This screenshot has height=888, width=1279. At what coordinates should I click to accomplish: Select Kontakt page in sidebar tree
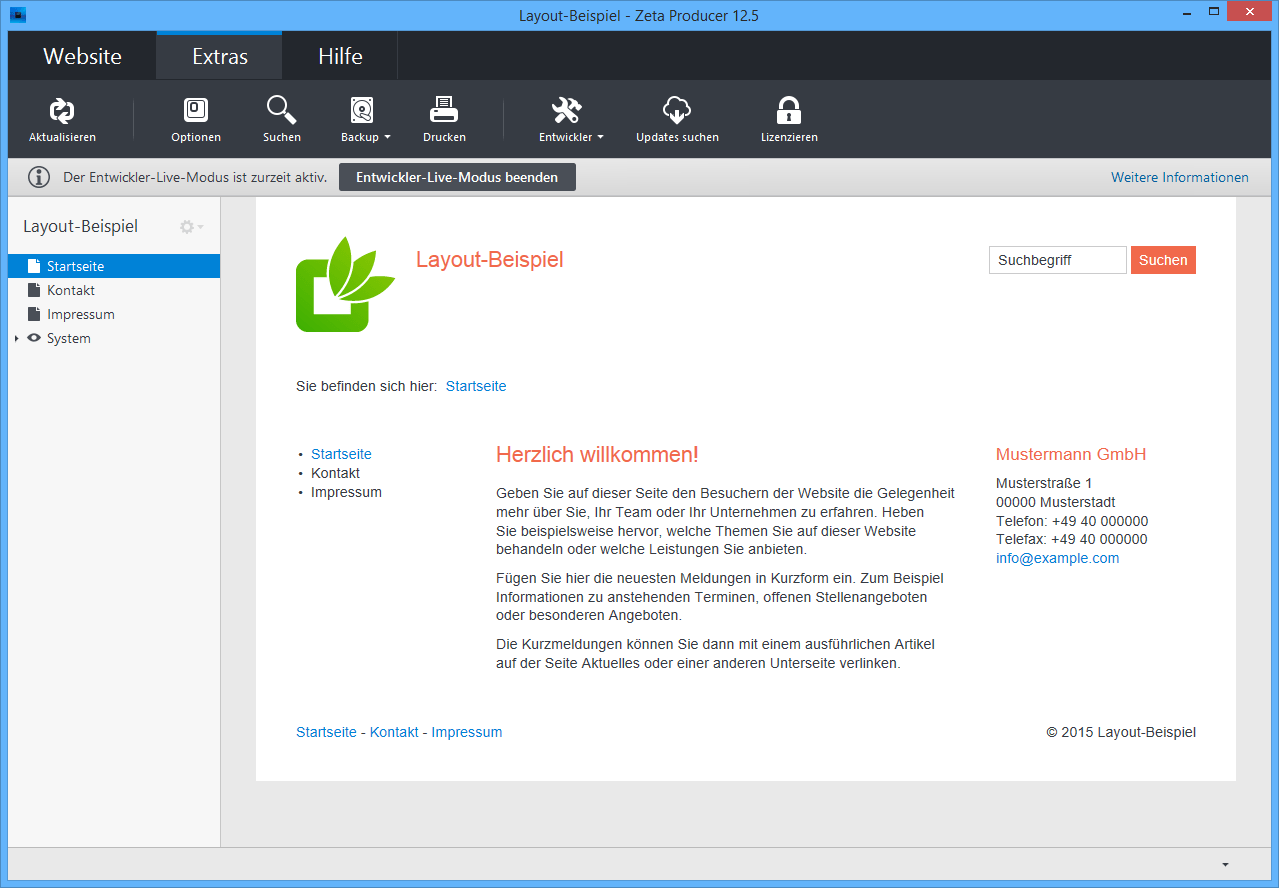tap(70, 290)
